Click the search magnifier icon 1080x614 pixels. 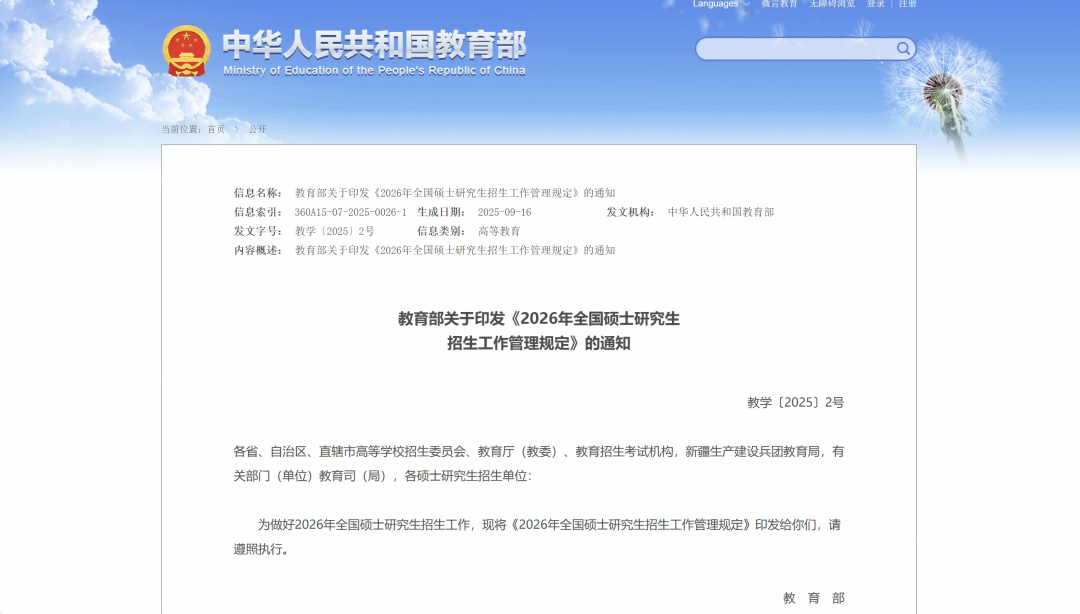point(903,49)
